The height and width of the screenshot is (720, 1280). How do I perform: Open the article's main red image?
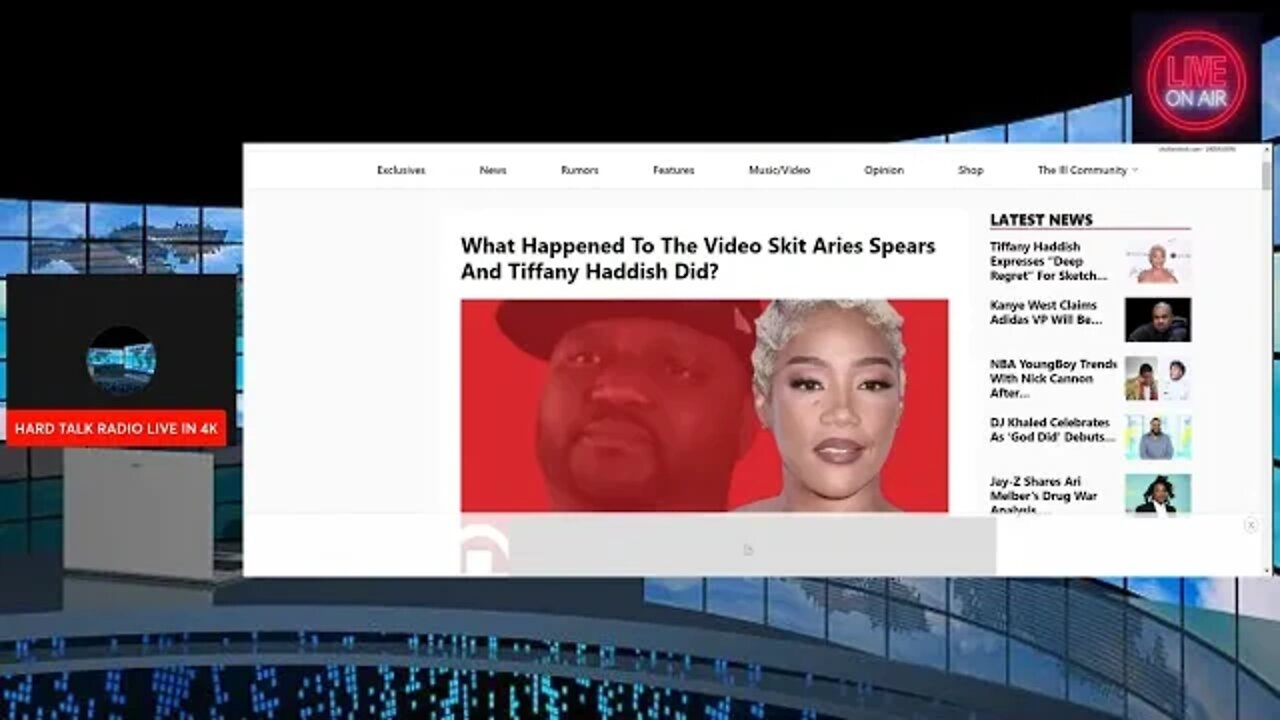tap(704, 405)
